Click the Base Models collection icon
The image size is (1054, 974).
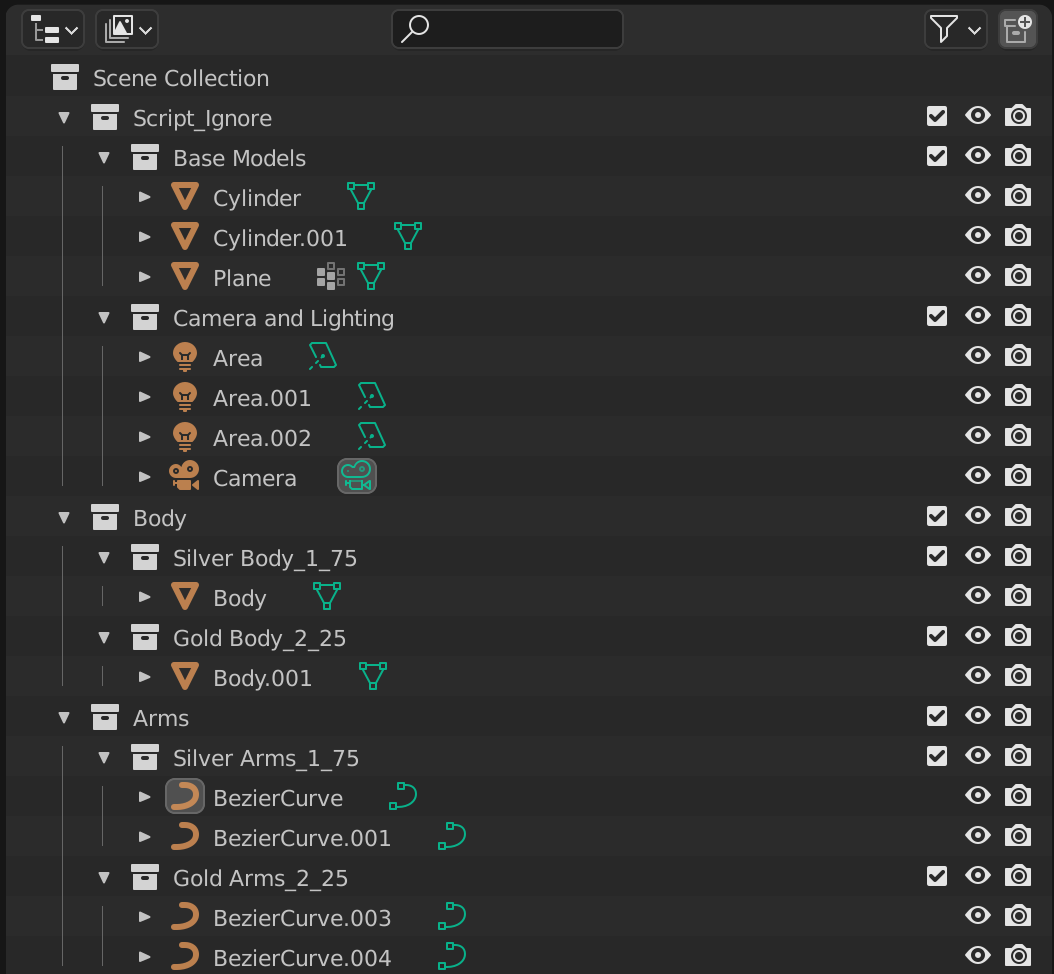pyautogui.click(x=145, y=157)
